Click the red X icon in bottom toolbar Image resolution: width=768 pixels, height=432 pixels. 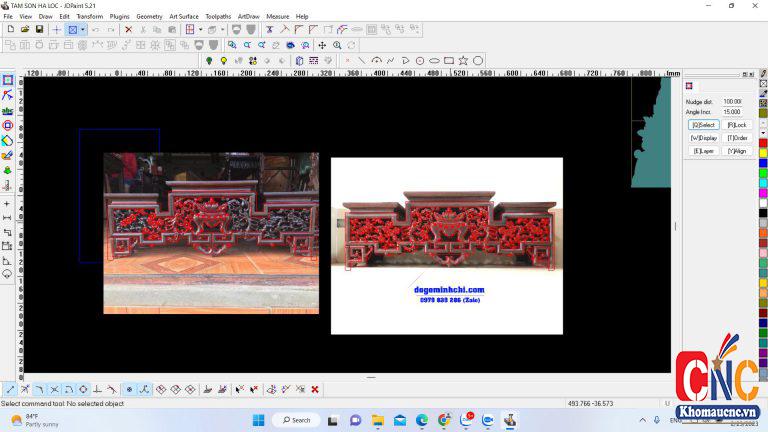315,389
